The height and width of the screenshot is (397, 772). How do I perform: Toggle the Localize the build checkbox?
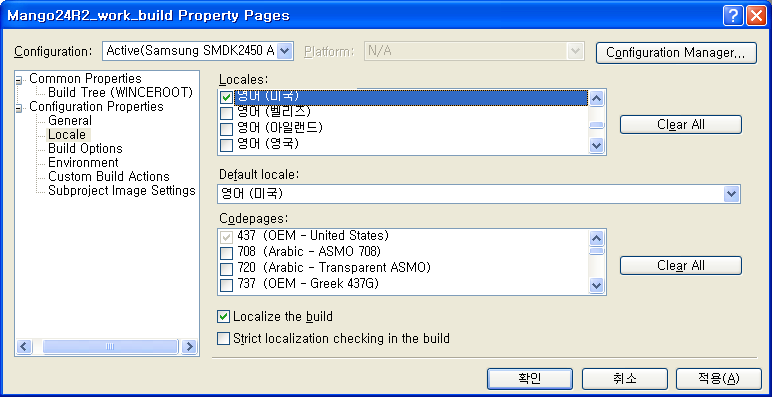[224, 316]
